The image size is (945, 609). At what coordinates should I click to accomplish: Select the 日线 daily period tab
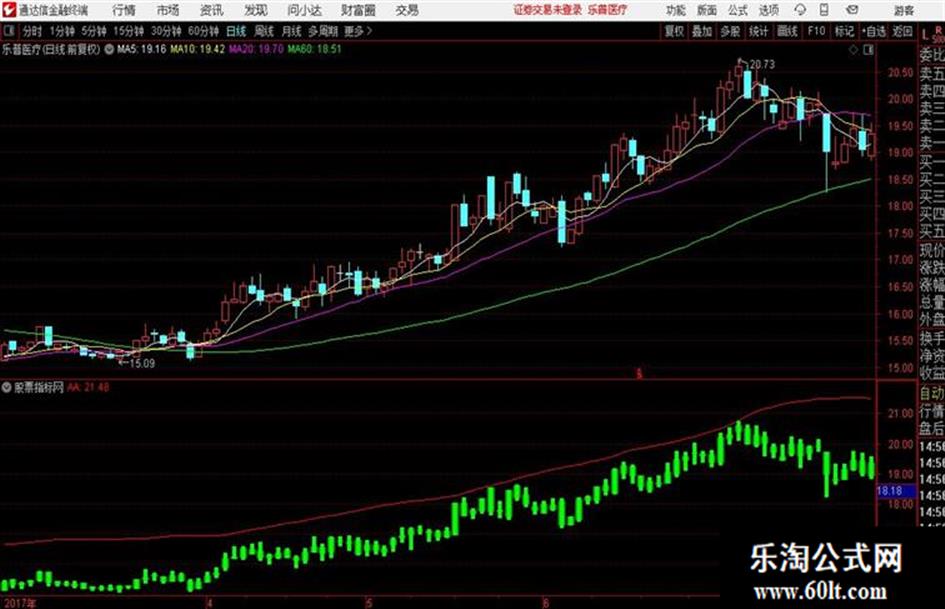click(x=236, y=31)
